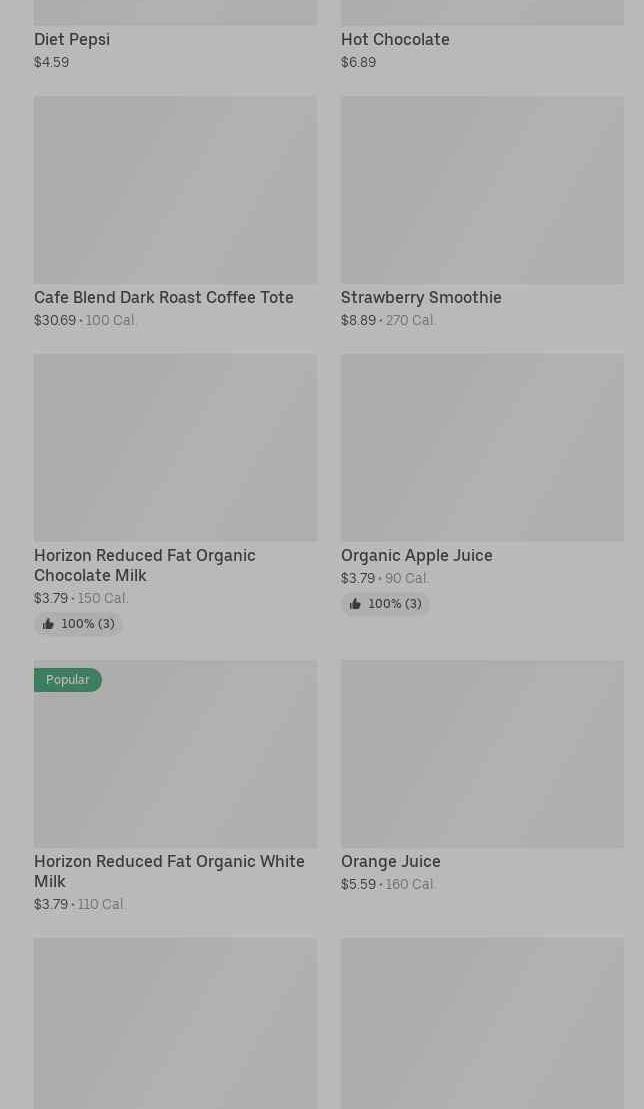This screenshot has width=644, height=1109.
Task: Click 100% (3) rating on Apple Juice
Action: point(394,604)
